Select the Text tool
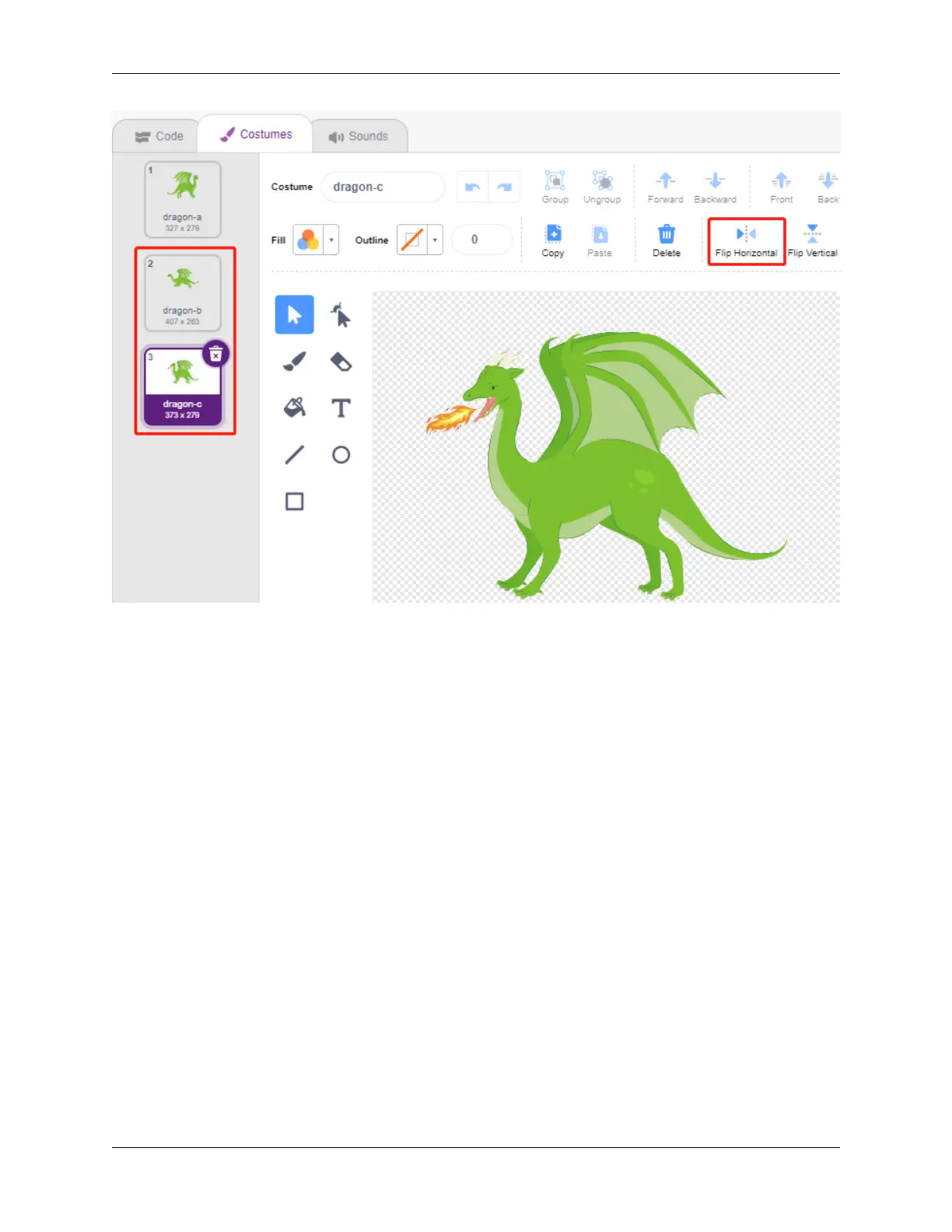Screen dimensions: 952x1232 pyautogui.click(x=341, y=408)
